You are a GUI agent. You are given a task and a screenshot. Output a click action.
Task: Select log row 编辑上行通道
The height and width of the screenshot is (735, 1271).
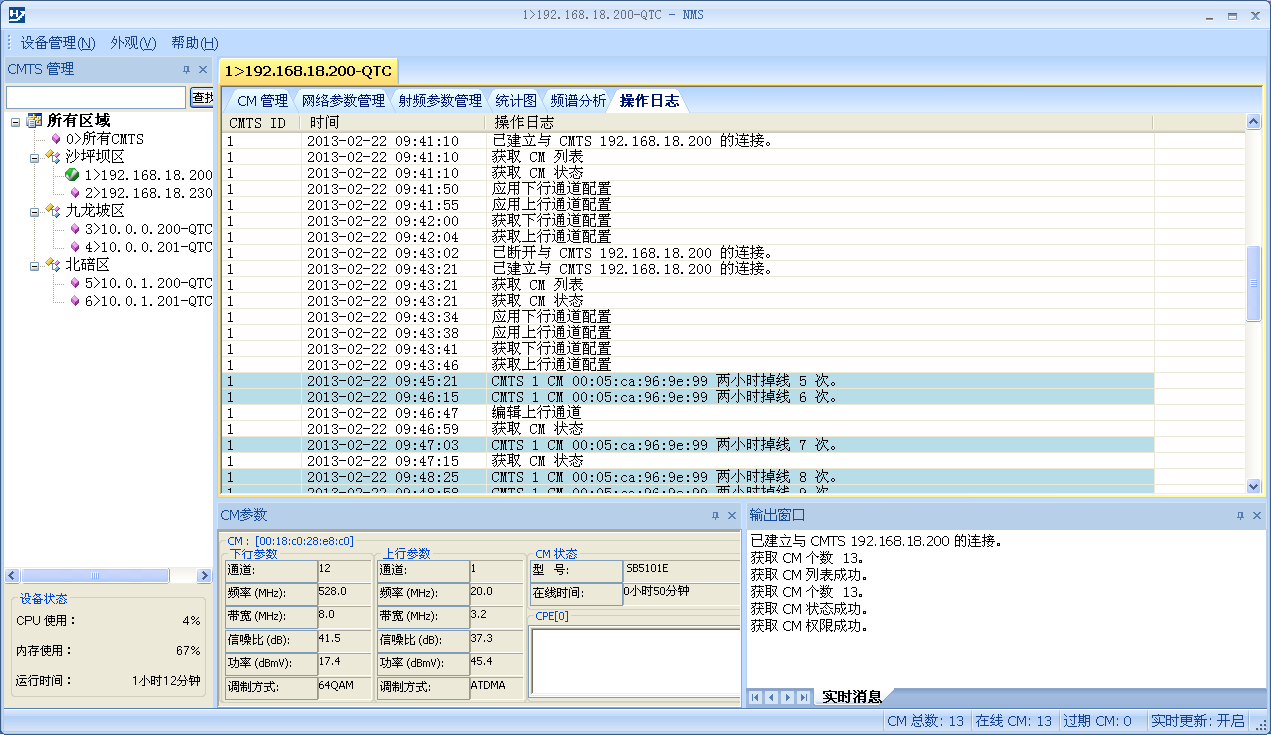coord(688,413)
